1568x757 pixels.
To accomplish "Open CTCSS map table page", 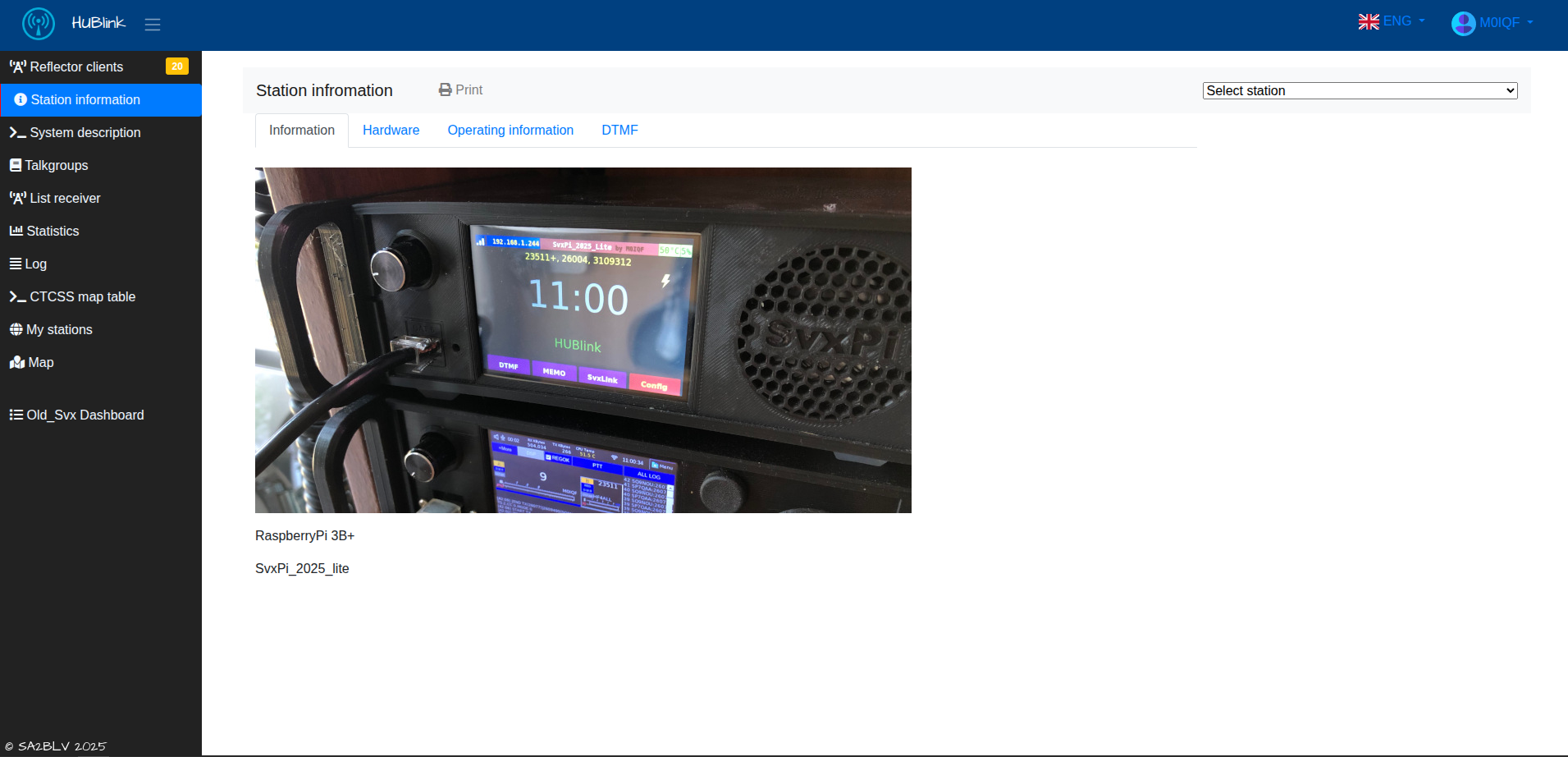I will (x=101, y=296).
